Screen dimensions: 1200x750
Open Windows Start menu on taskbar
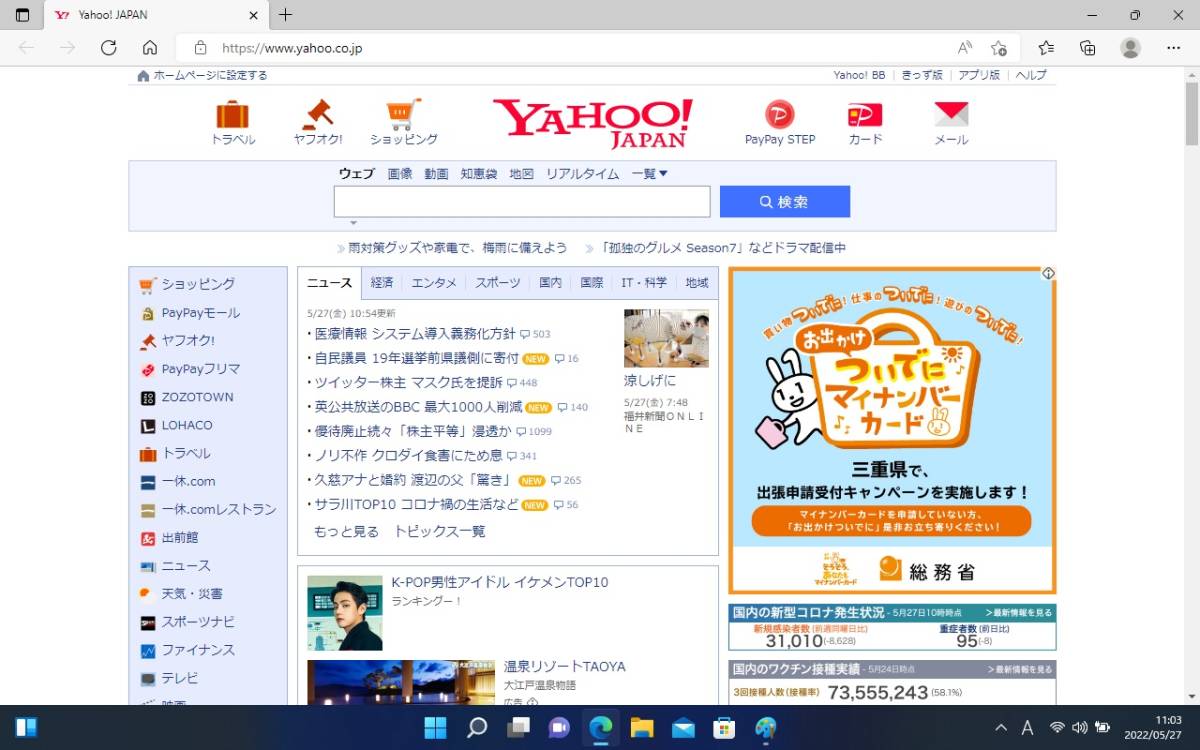coord(436,727)
